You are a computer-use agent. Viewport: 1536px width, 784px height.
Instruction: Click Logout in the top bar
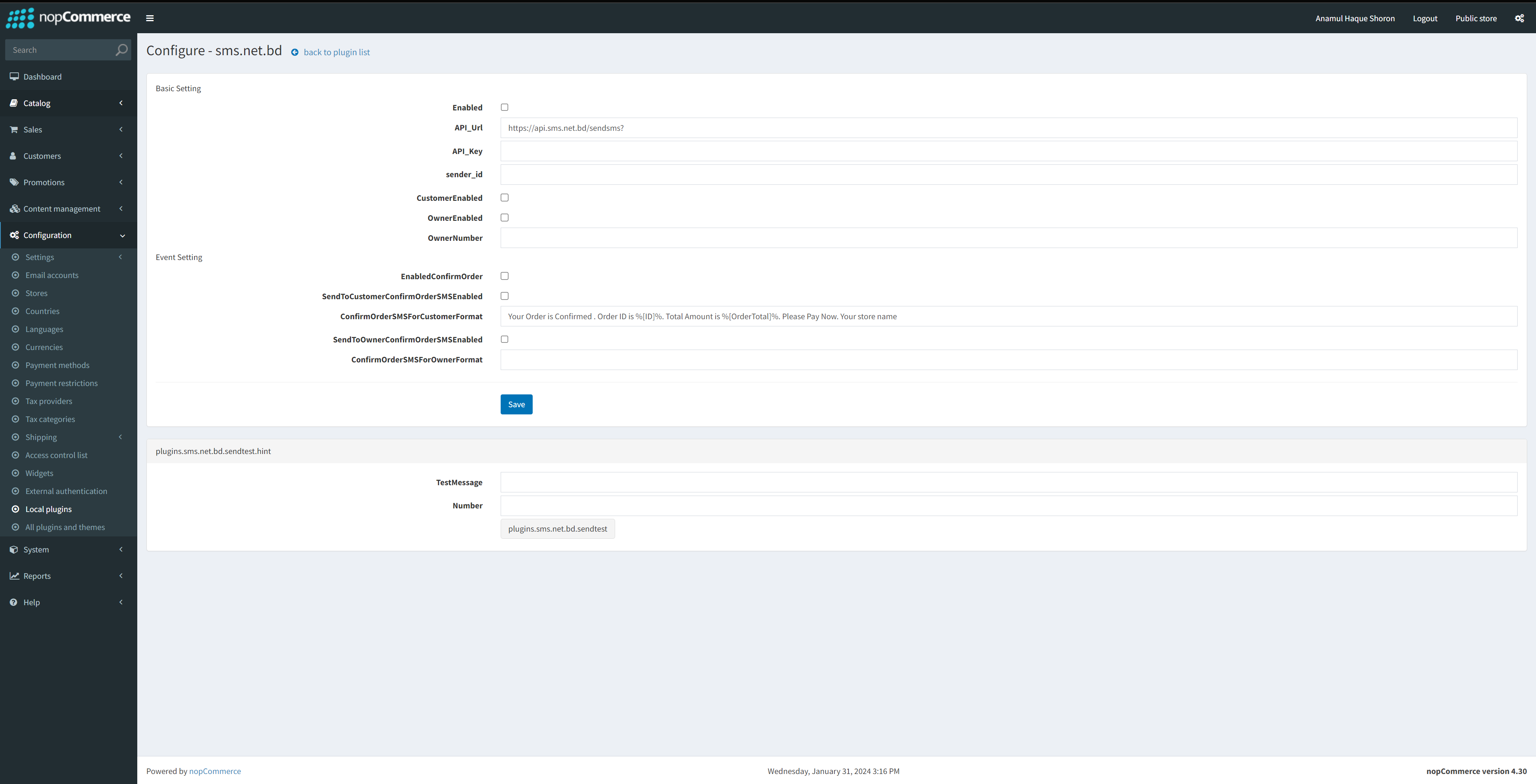tap(1425, 18)
